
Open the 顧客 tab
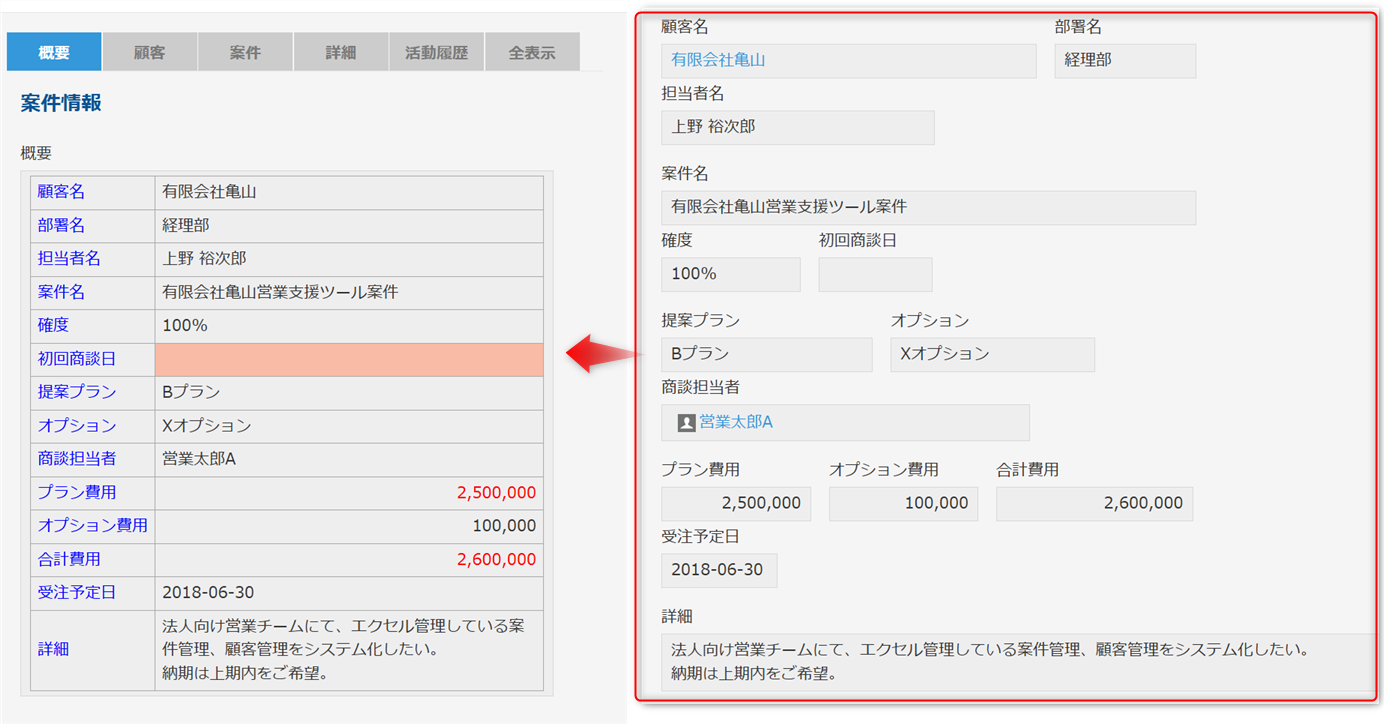[150, 52]
